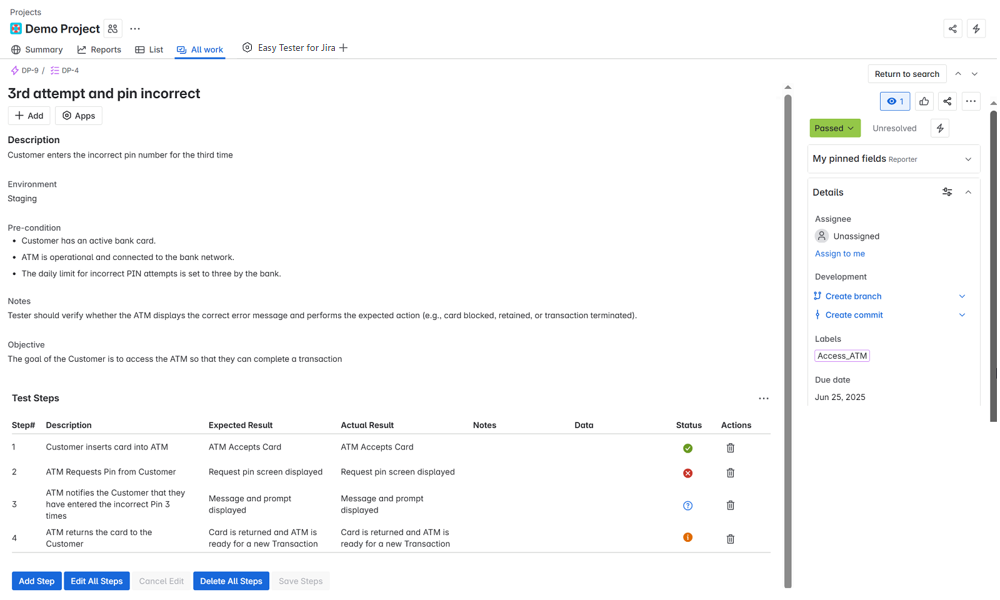1000x600 pixels.
Task: Delete step 2 with trash icon
Action: (731, 473)
